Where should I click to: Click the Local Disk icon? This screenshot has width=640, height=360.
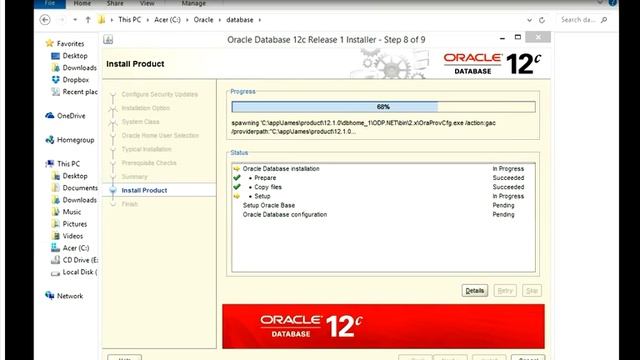[x=56, y=273]
